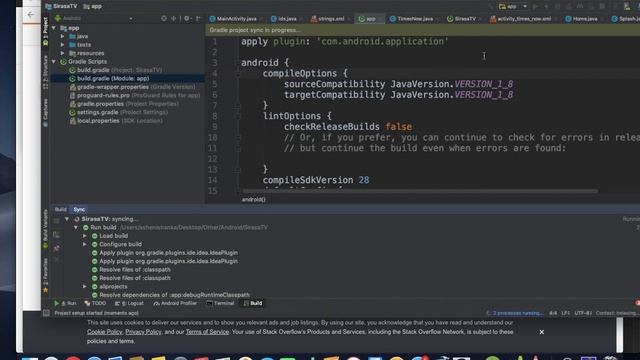Click the stop sync icon in Build panel
Viewport: 640px width, 360px height.
pos(56,221)
